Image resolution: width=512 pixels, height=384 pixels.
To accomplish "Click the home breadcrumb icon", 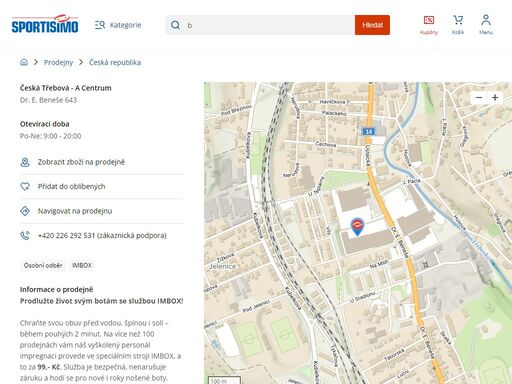I will (24, 62).
